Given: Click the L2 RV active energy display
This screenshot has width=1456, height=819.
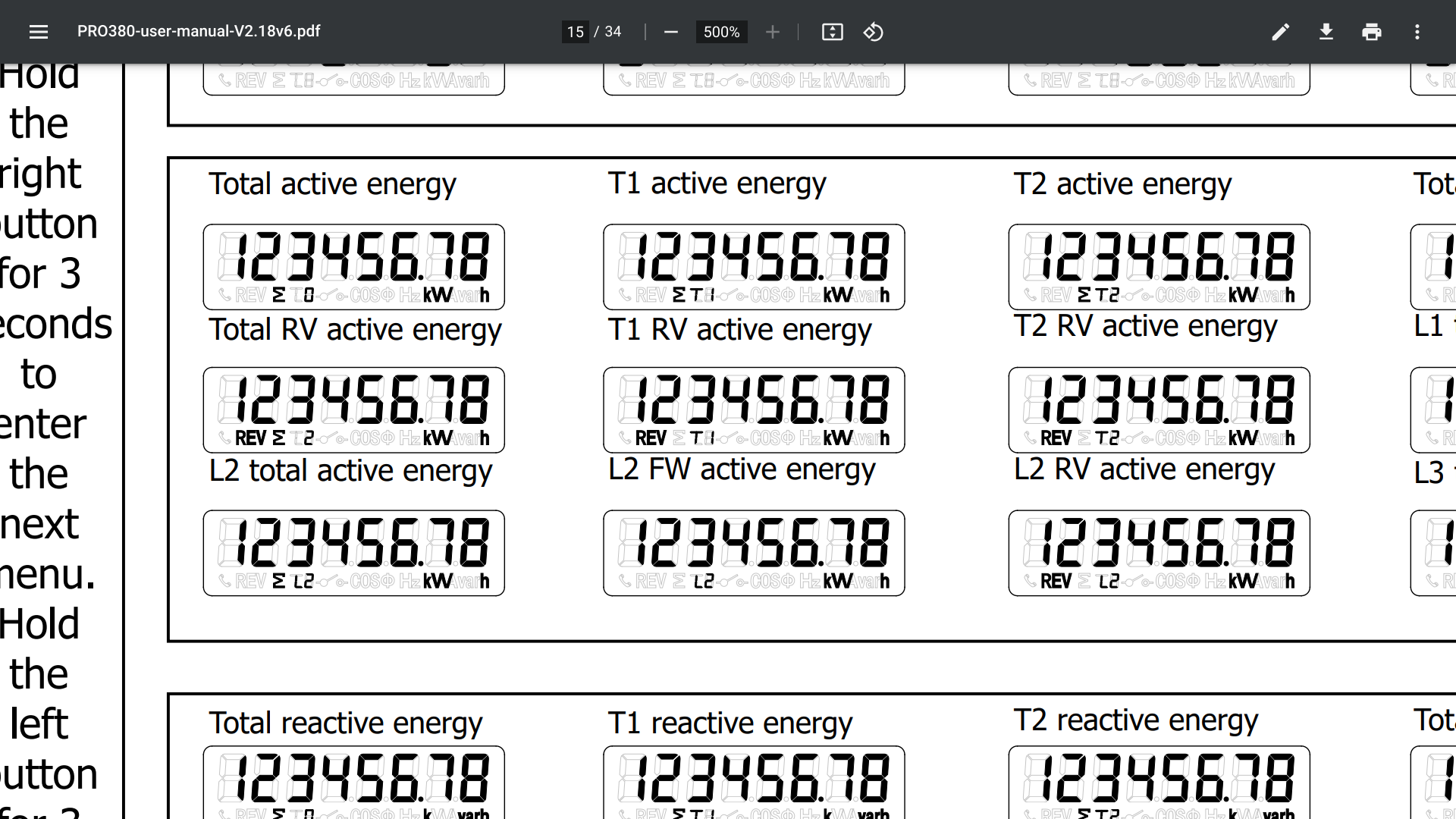Looking at the screenshot, I should click(x=1159, y=553).
